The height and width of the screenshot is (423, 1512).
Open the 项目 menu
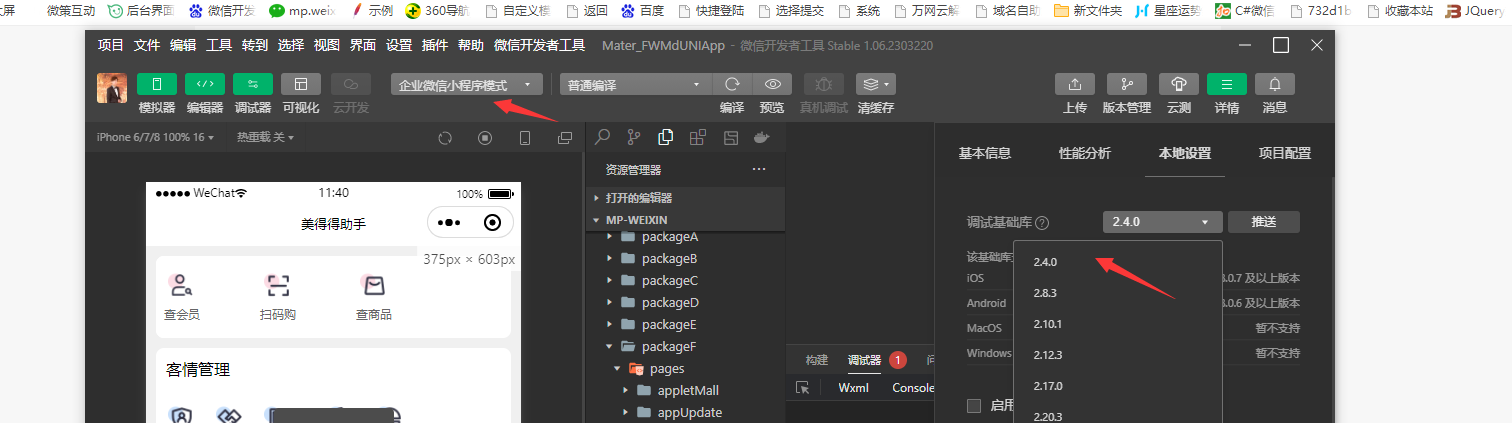point(111,45)
